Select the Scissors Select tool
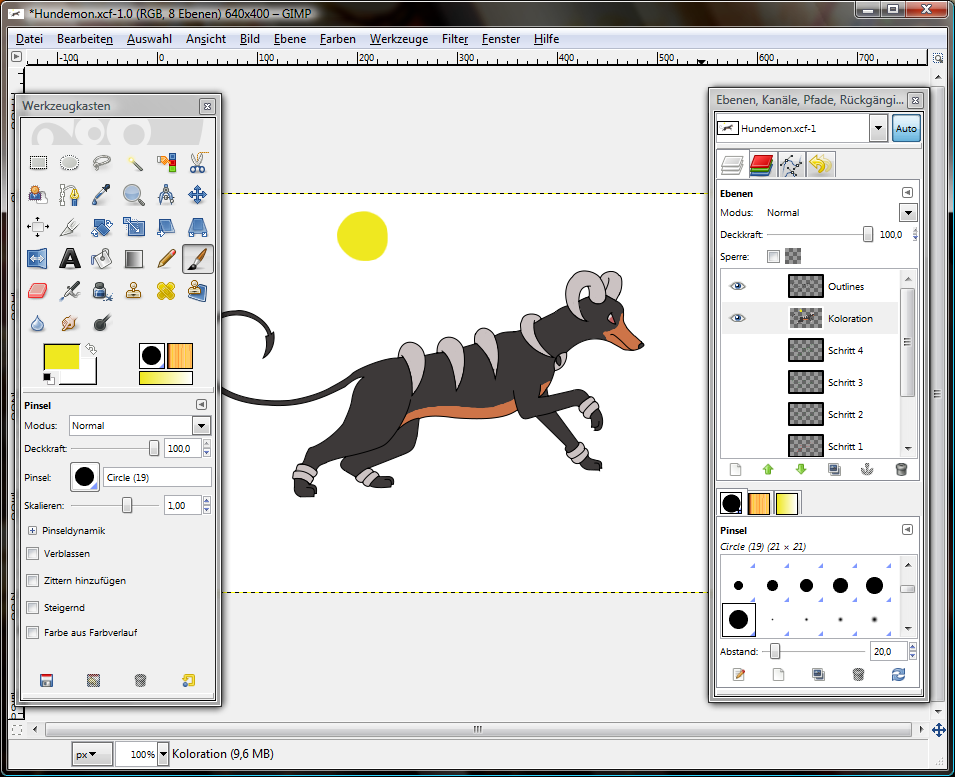This screenshot has height=777, width=955. [x=197, y=163]
